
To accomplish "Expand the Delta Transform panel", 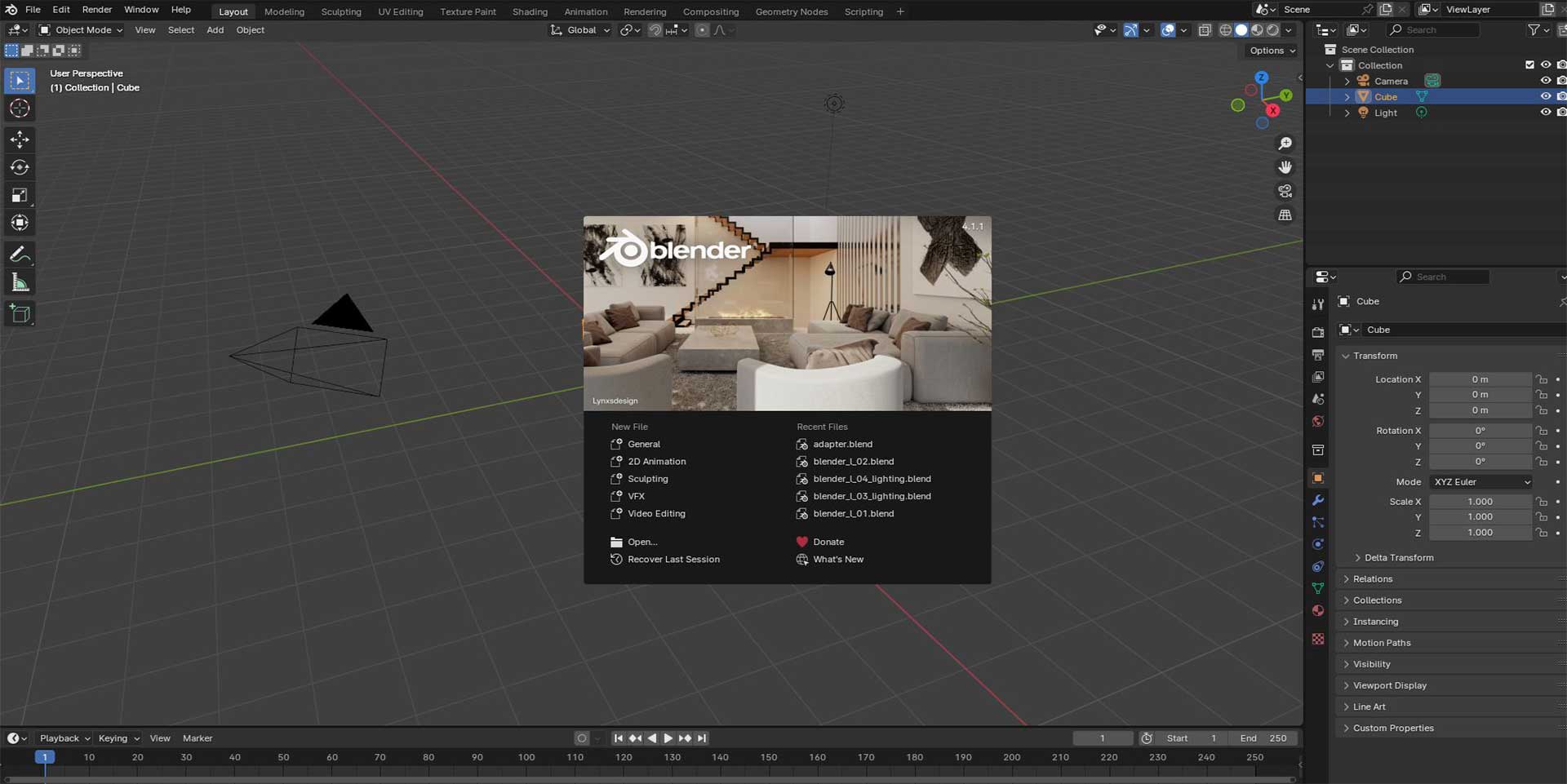I will pos(1398,558).
